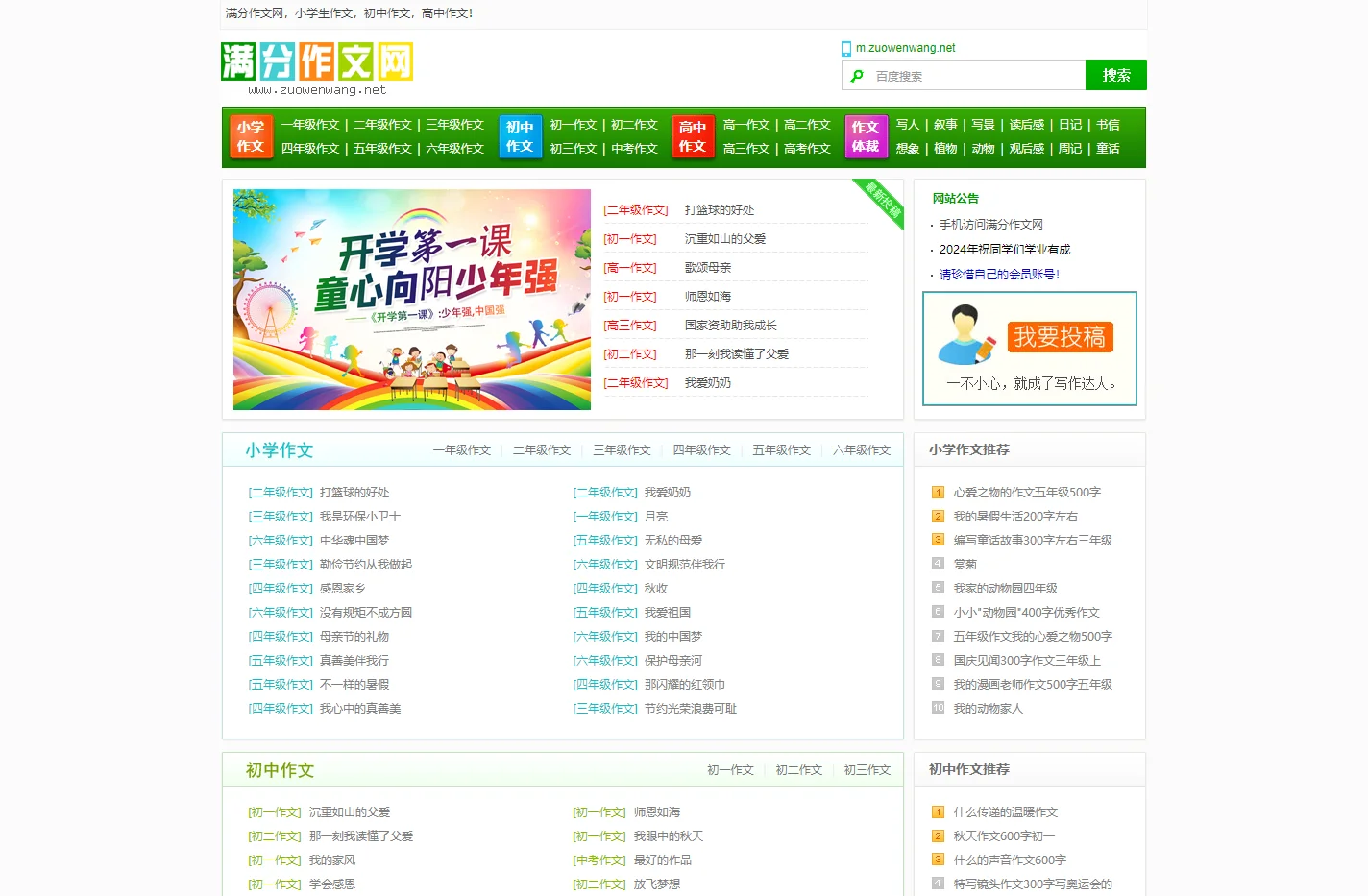Viewport: 1368px width, 896px height.
Task: Open article 我的家风
Action: tap(332, 860)
